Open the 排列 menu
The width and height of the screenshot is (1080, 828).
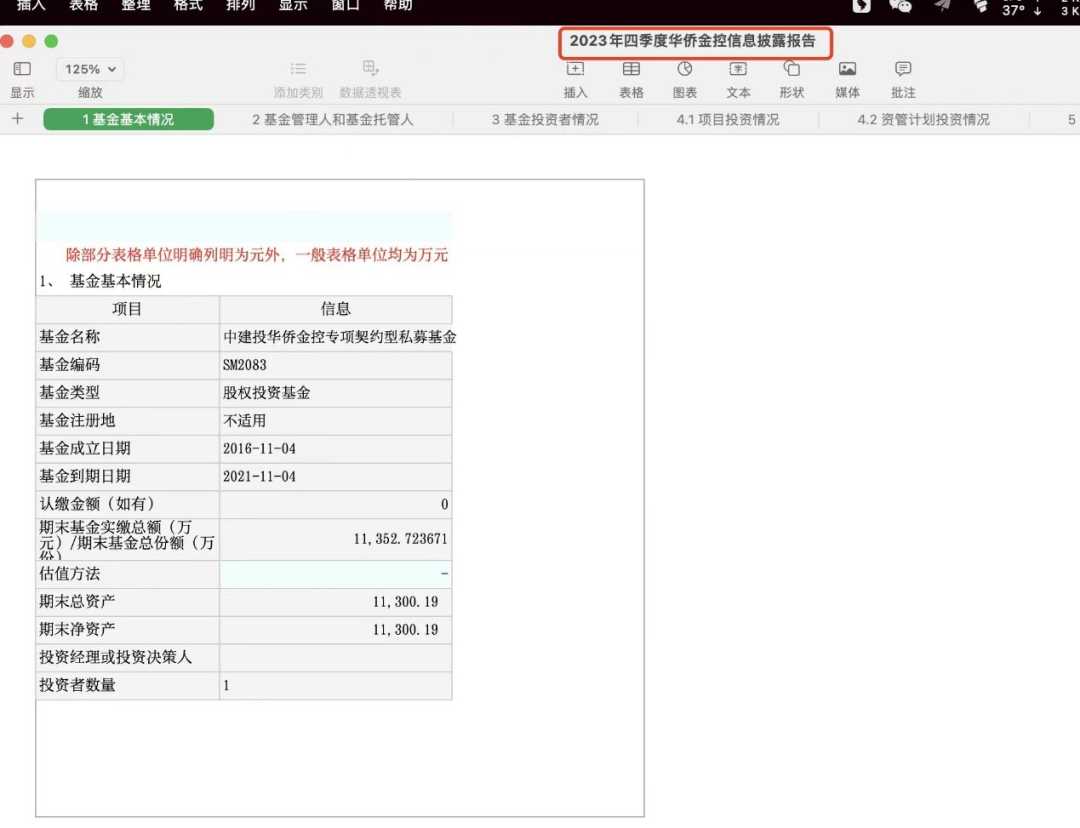click(241, 6)
